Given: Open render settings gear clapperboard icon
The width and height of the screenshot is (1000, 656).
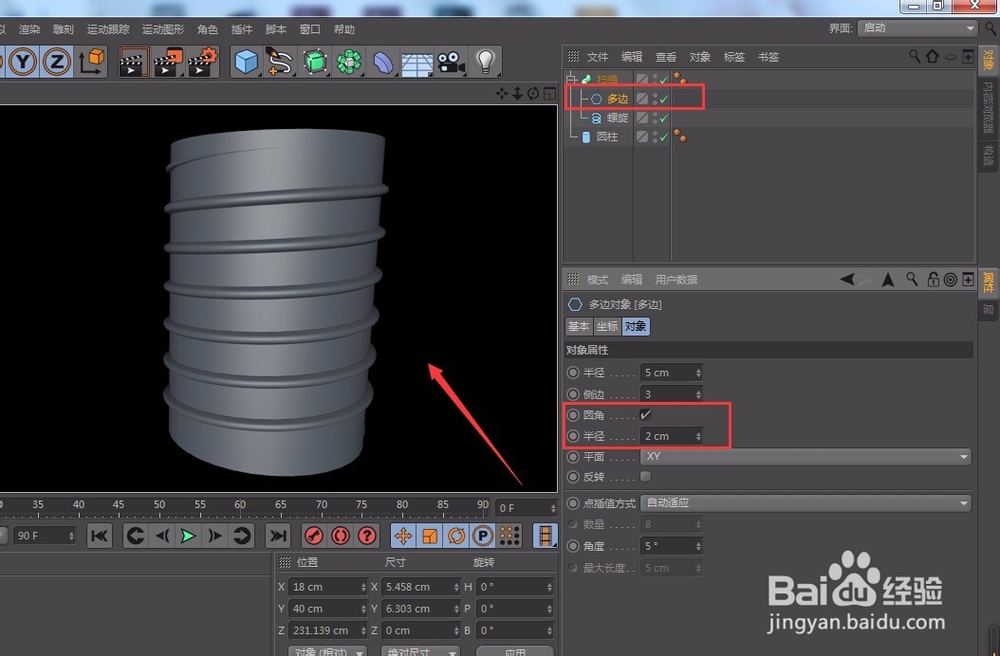Looking at the screenshot, I should tap(203, 62).
